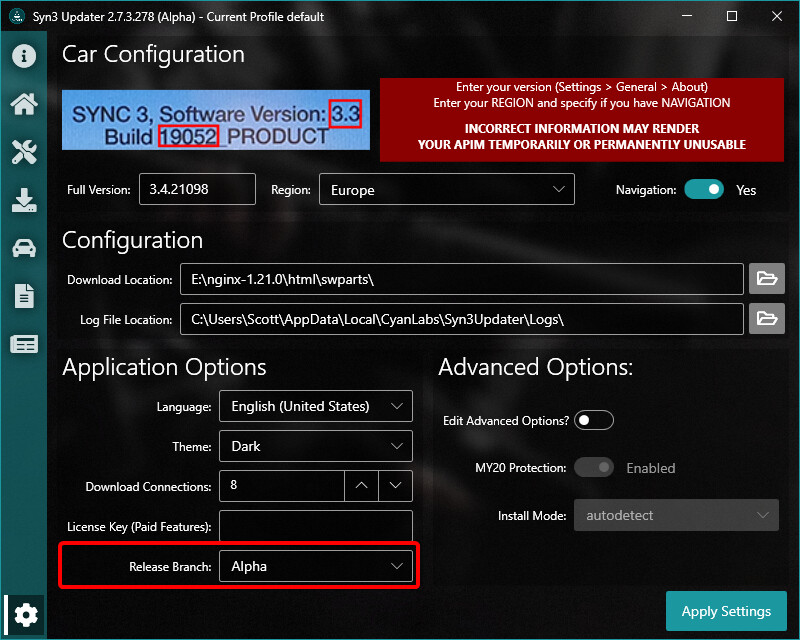Open the Theme dropdown showing Dark
Image resolution: width=800 pixels, height=640 pixels.
(316, 446)
